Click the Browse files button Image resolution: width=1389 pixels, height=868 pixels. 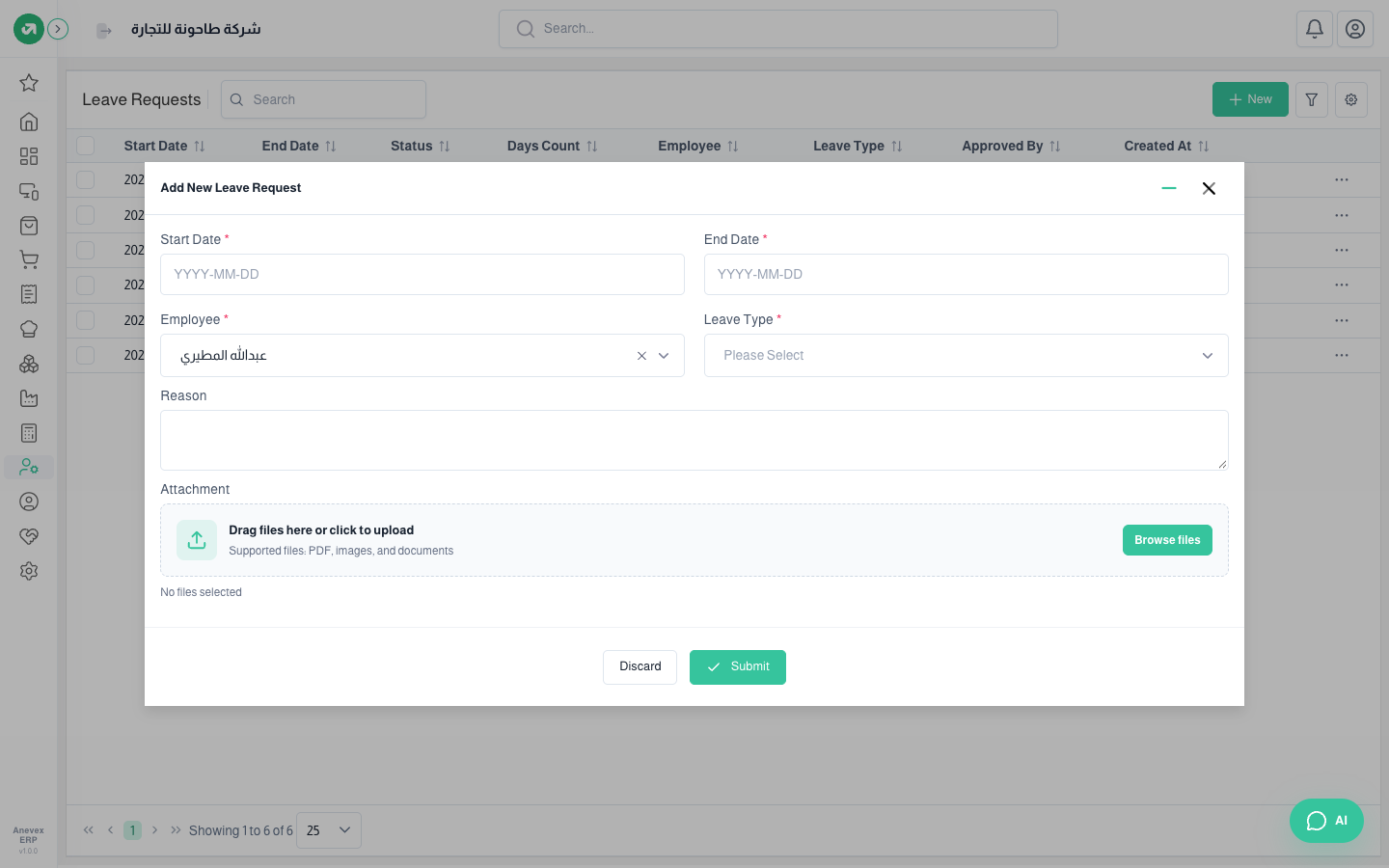[x=1167, y=540]
